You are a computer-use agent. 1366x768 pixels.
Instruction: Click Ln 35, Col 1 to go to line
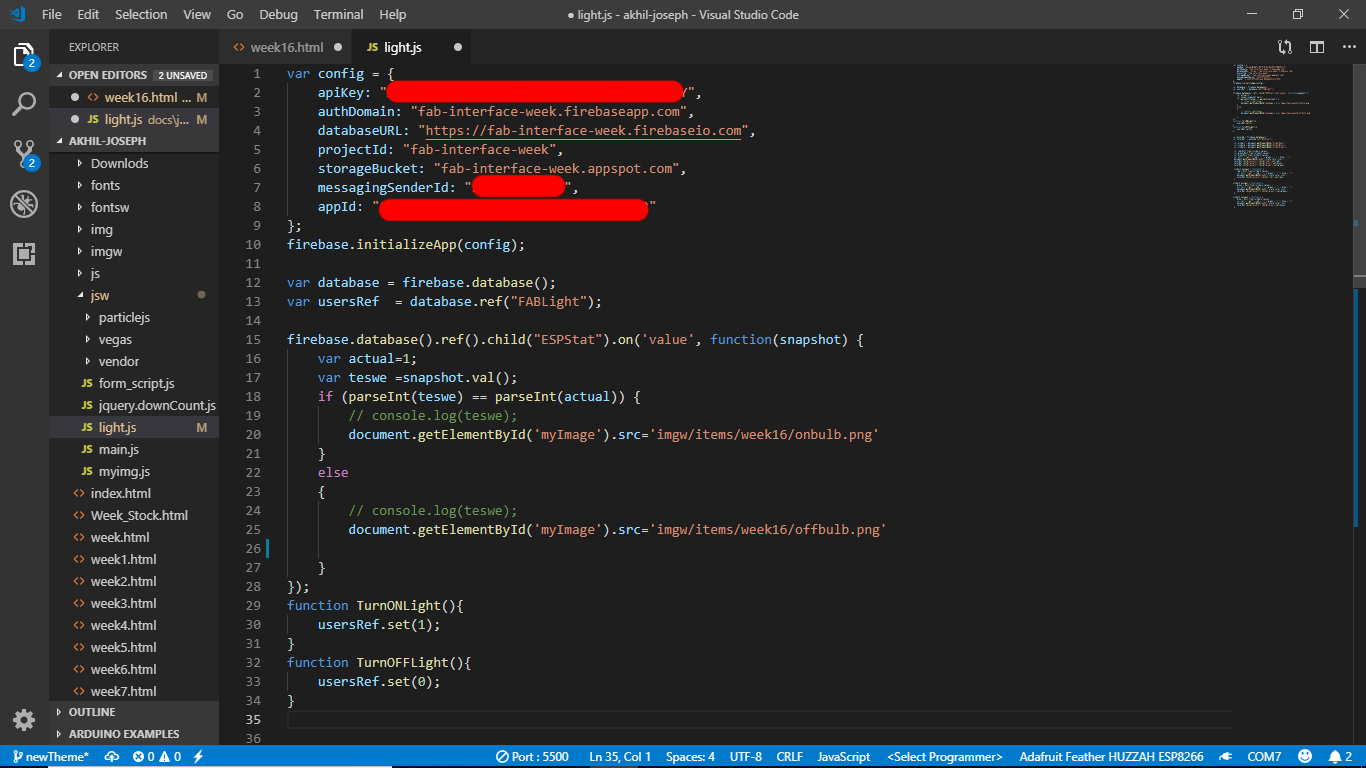[x=620, y=757]
